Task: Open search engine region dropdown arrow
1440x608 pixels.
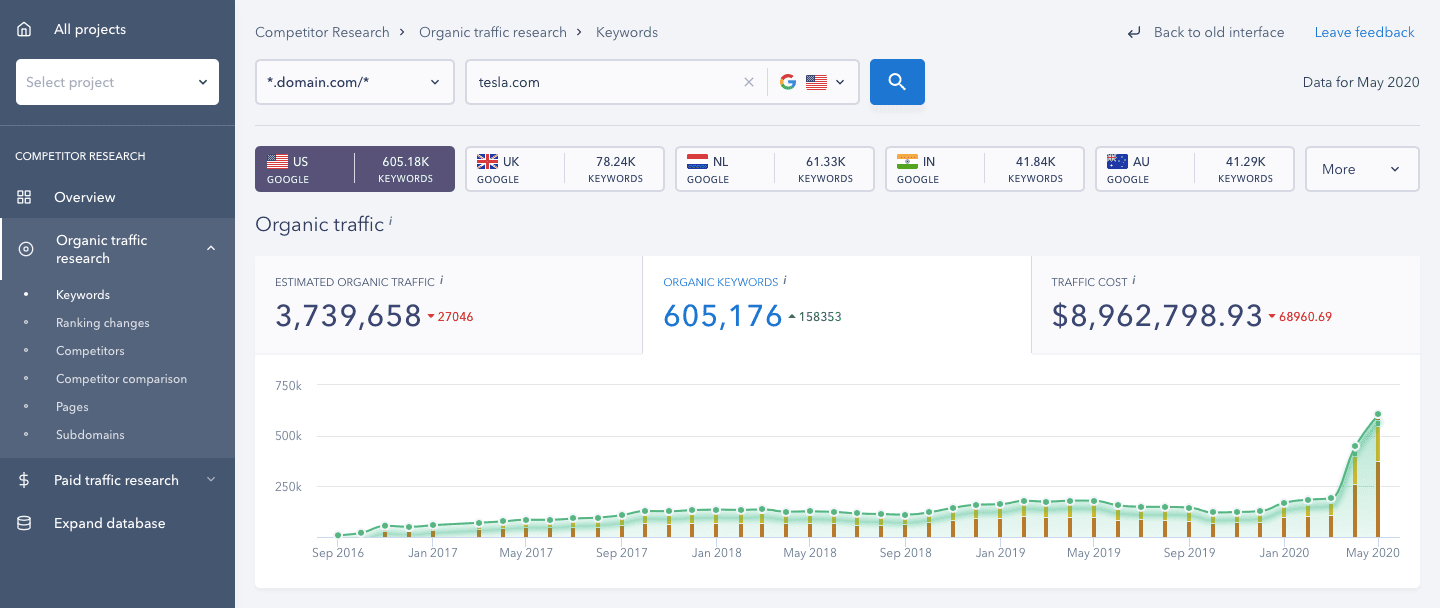Action: (840, 82)
